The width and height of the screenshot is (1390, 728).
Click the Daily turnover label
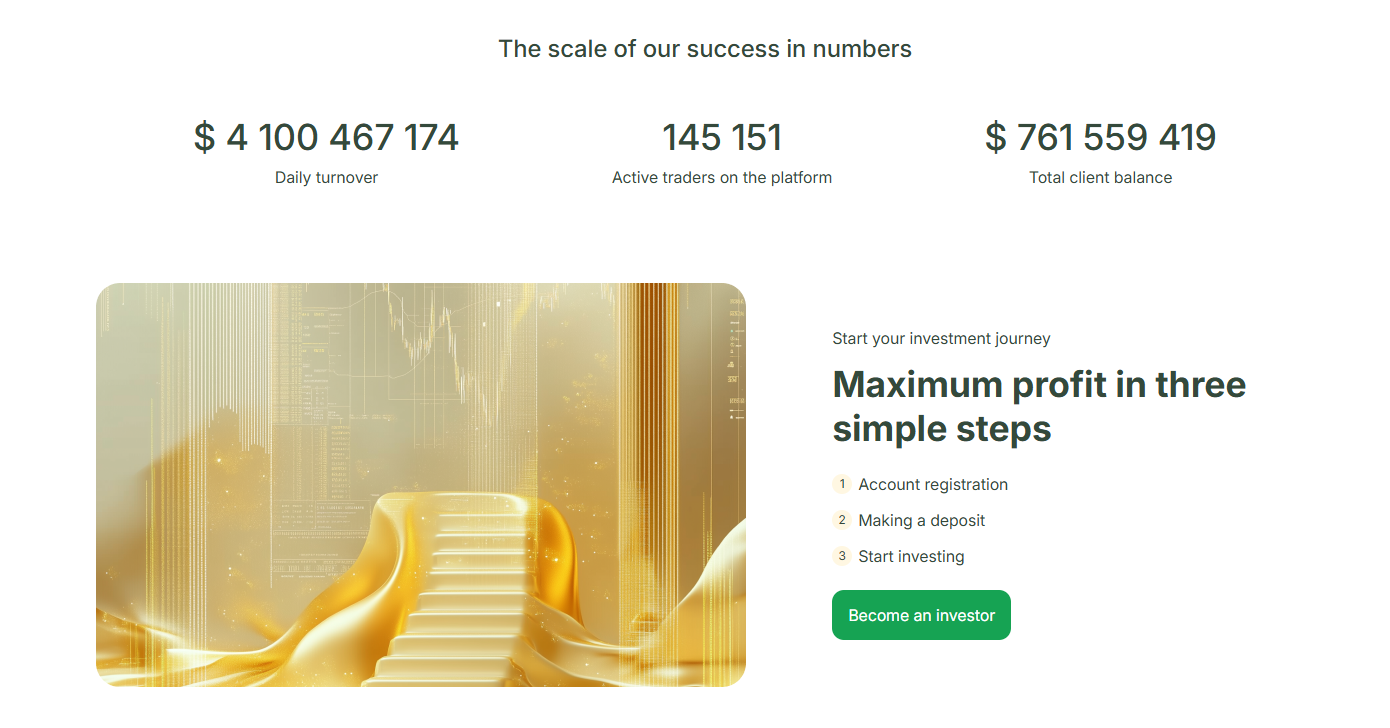tap(326, 178)
